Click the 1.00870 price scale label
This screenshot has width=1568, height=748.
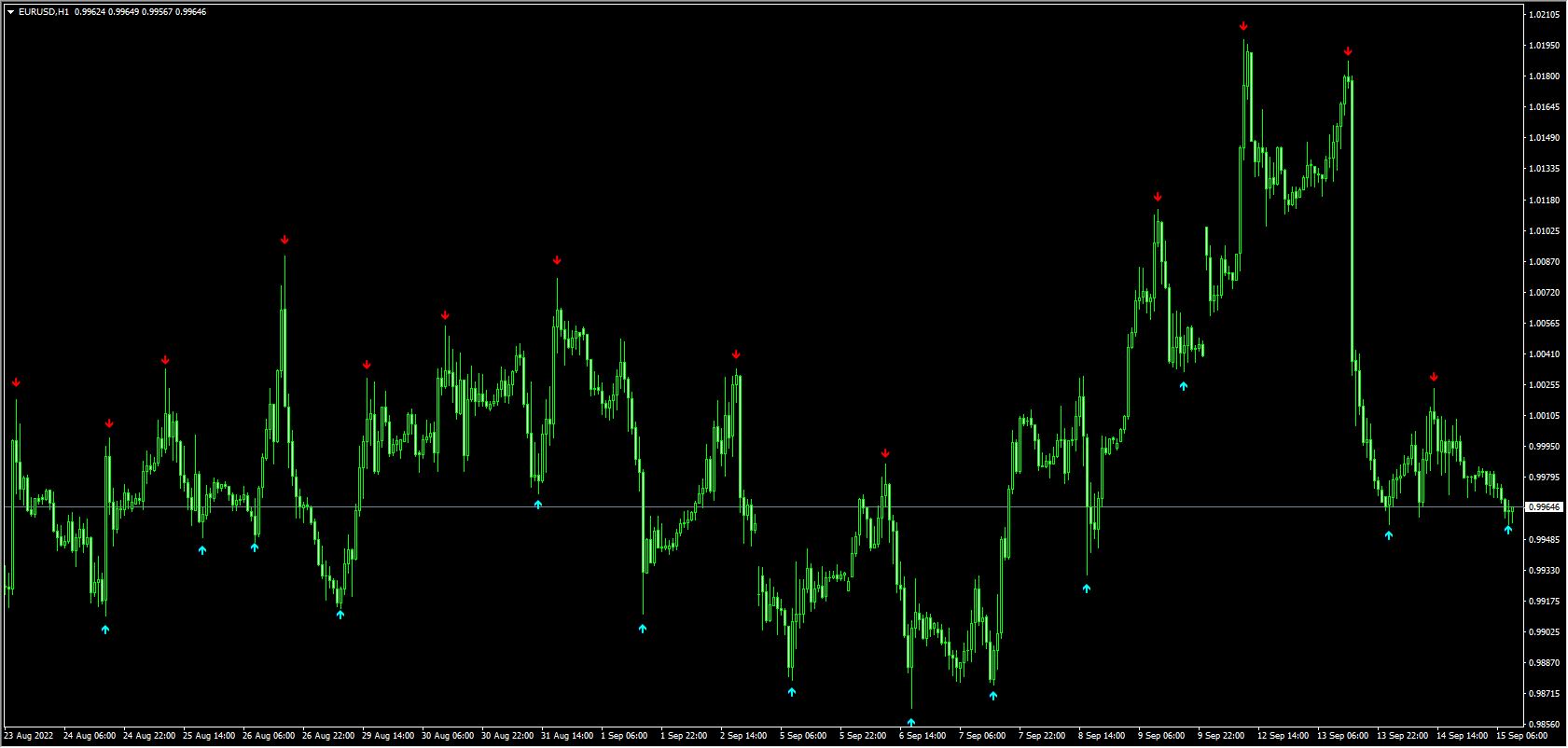[1545, 262]
